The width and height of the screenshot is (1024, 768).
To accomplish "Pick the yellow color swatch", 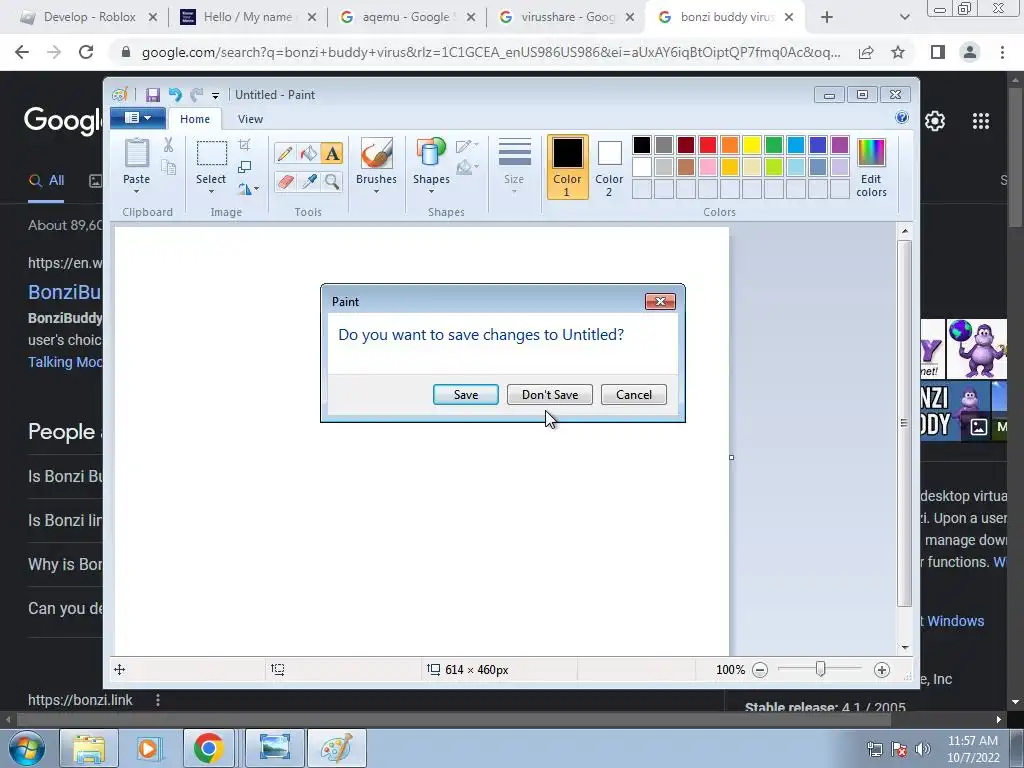I will [x=752, y=144].
